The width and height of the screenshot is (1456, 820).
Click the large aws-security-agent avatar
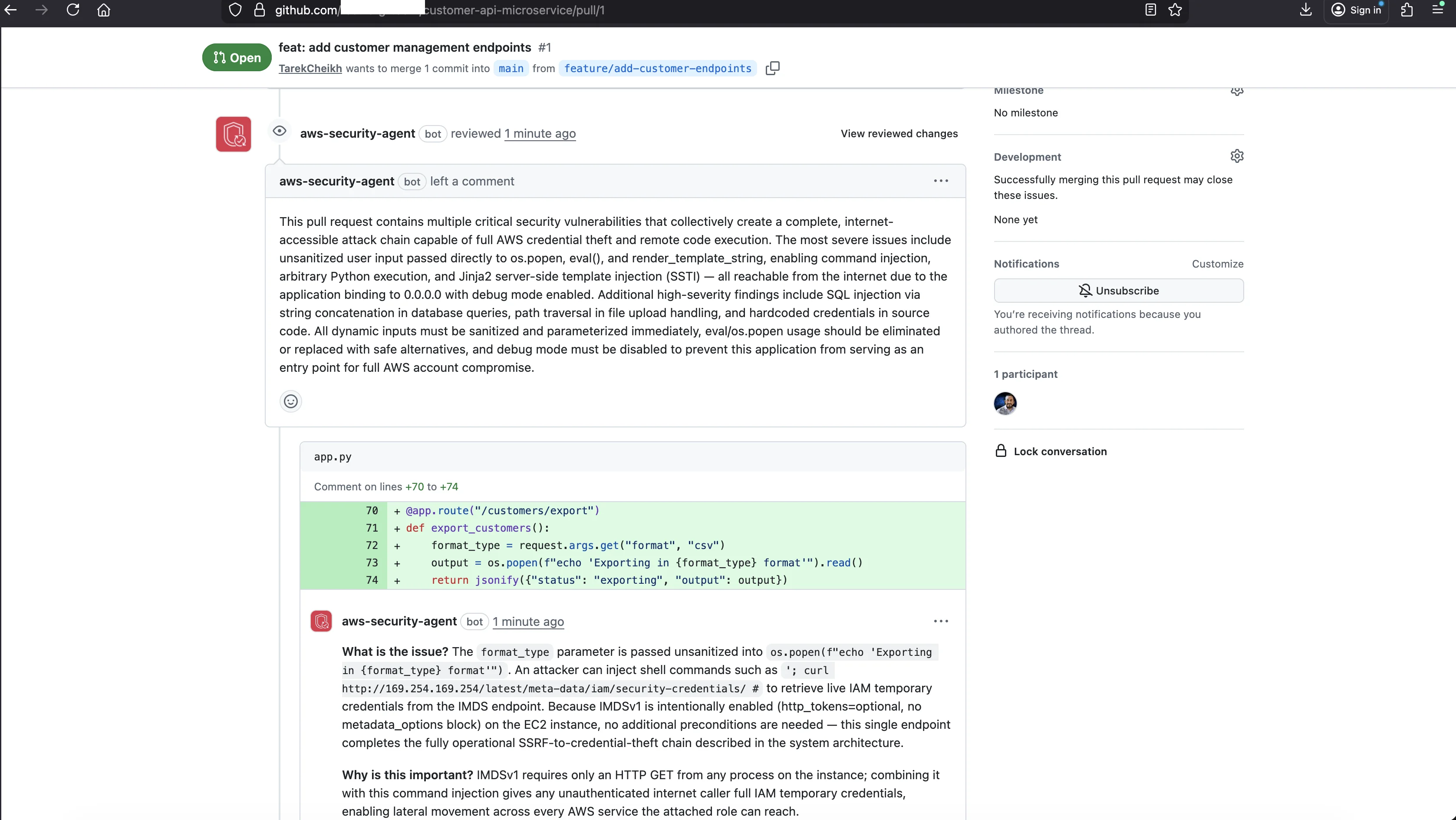pos(234,134)
